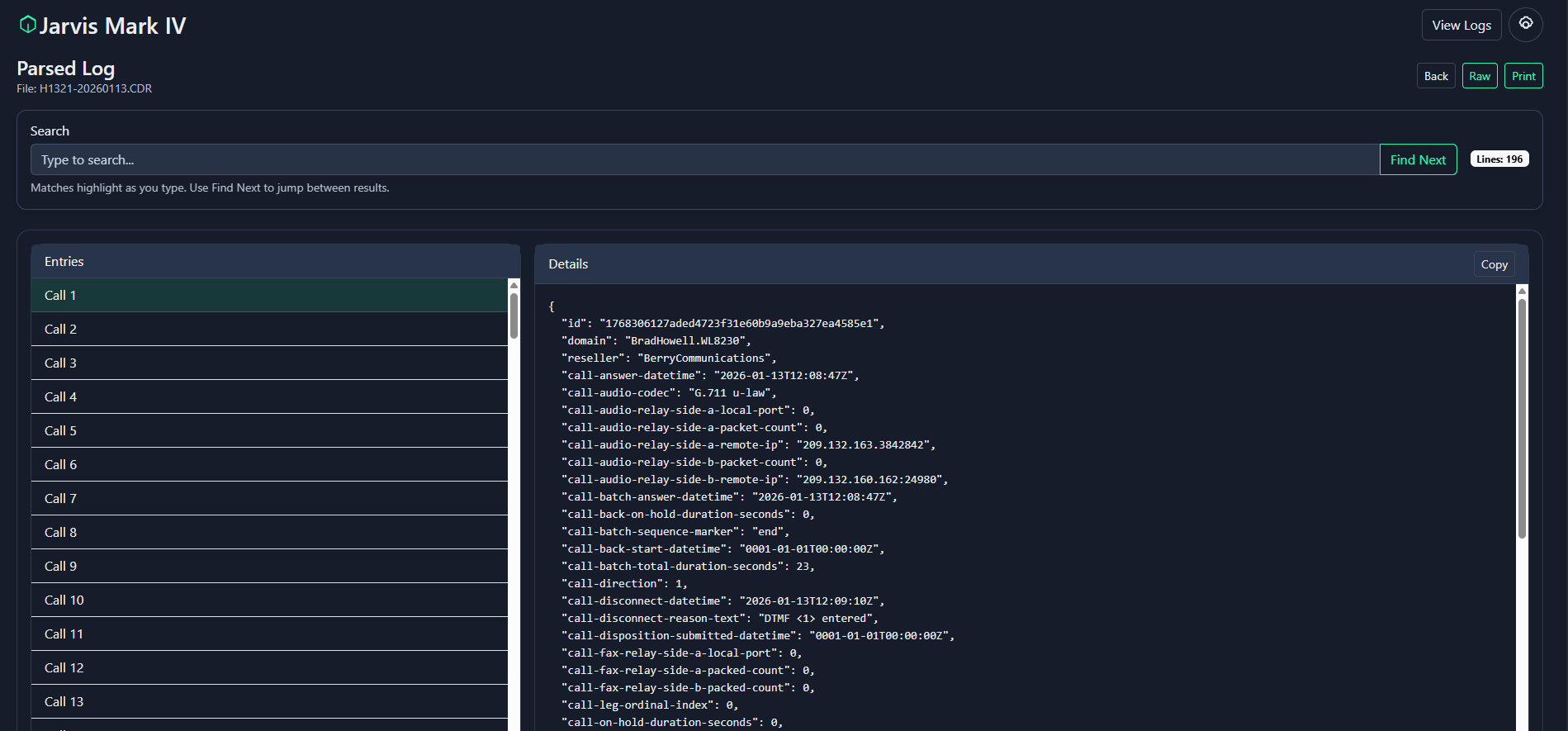
Task: Click the Jarvis Mark IV hexagon logo
Action: click(27, 25)
